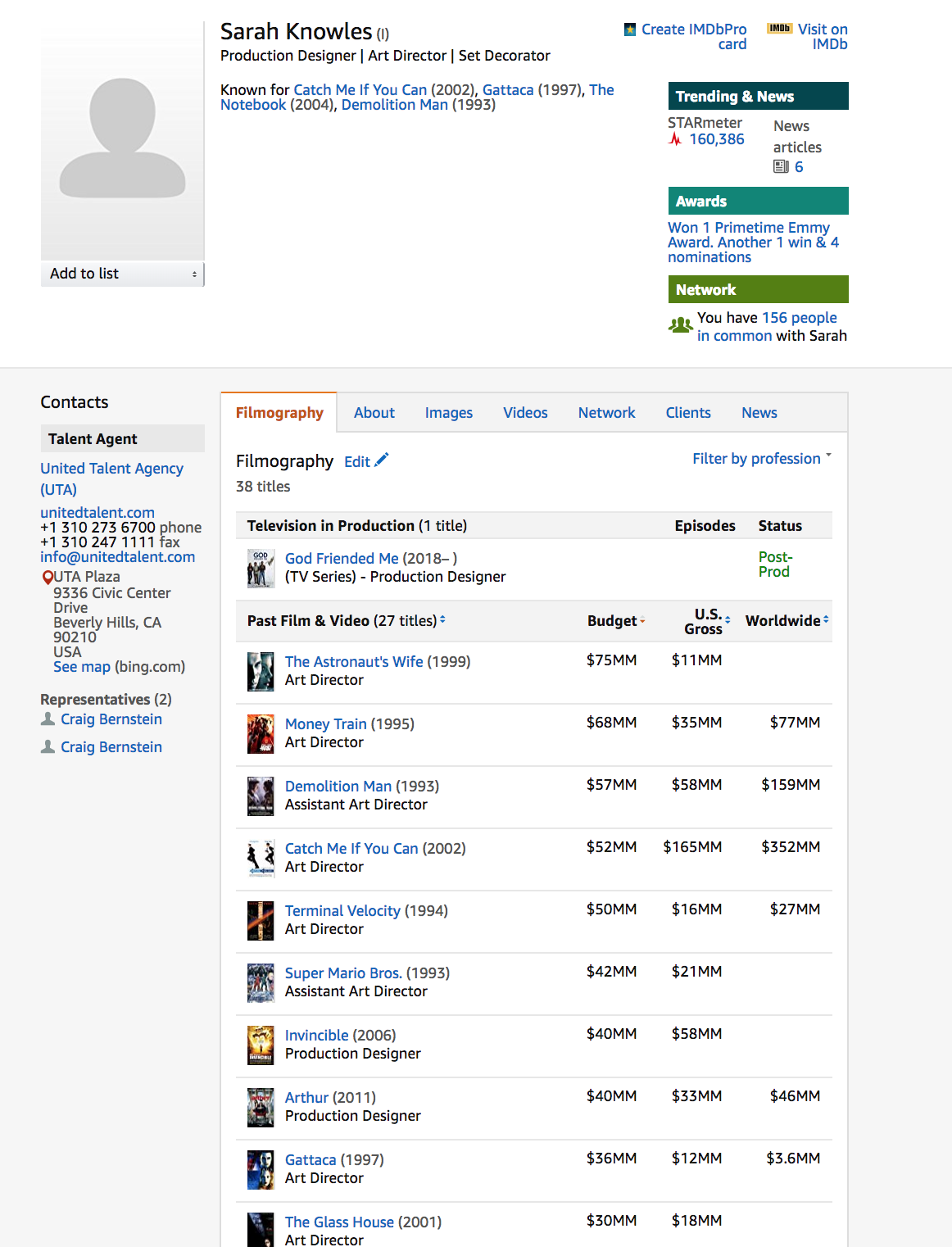Image resolution: width=952 pixels, height=1247 pixels.
Task: Open the Terminal Velocity poster thumbnail
Action: pos(261,921)
